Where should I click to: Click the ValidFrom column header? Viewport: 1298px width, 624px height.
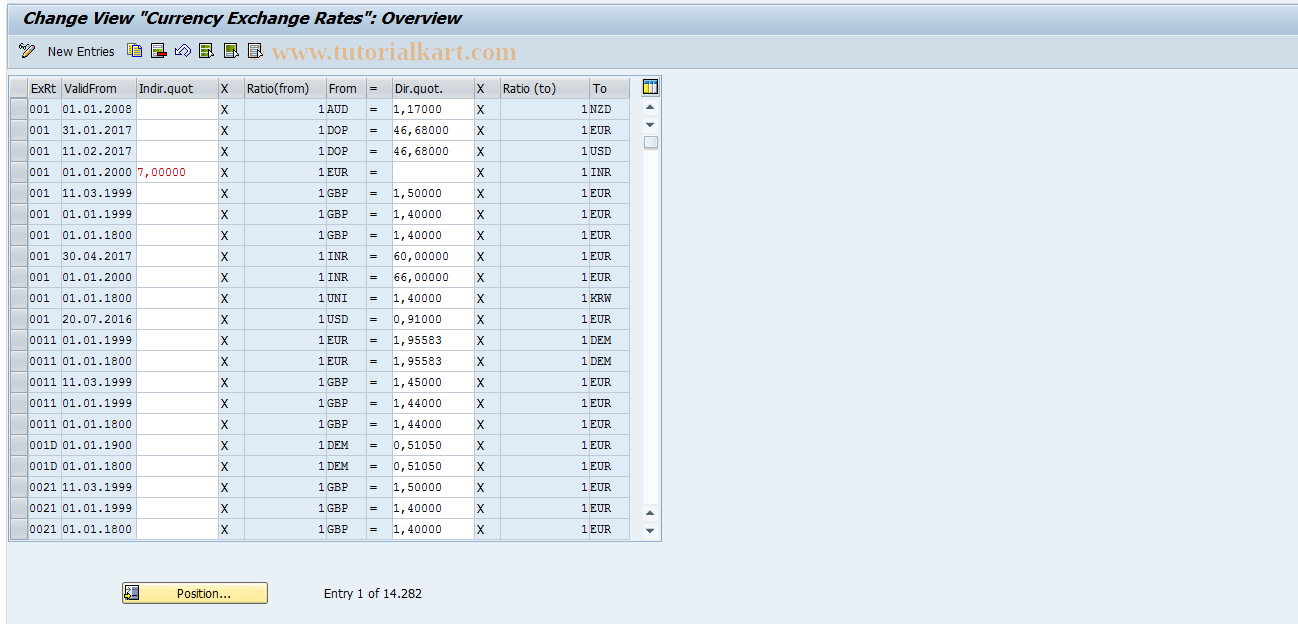coord(98,88)
